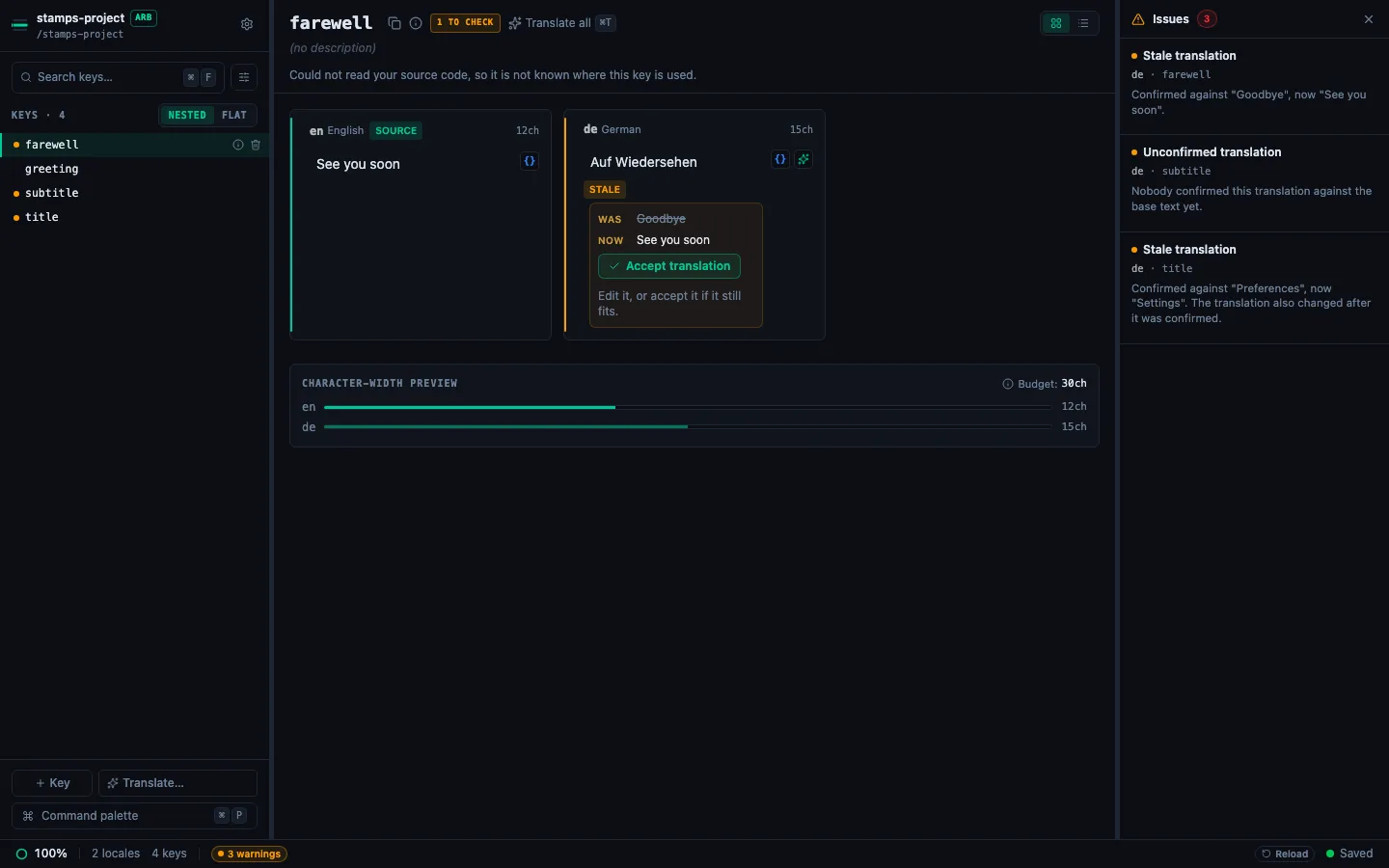This screenshot has width=1389, height=868.
Task: Select the NESTED key view
Action: pos(187,115)
